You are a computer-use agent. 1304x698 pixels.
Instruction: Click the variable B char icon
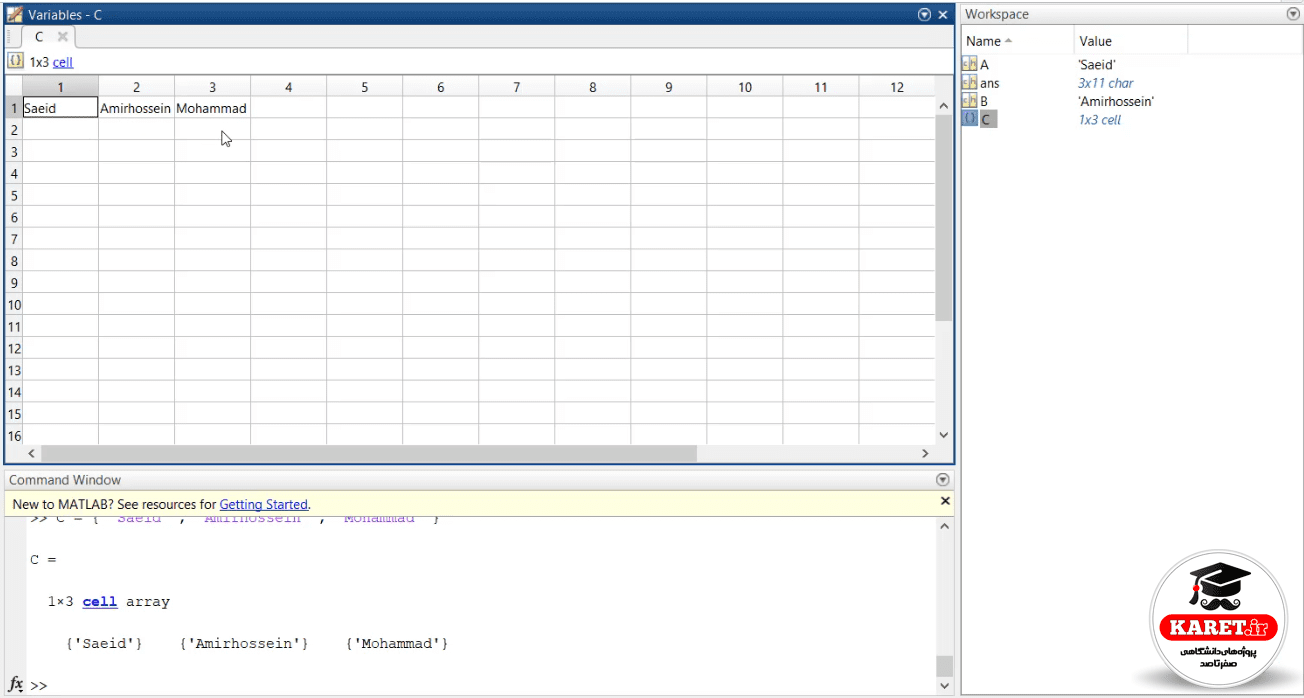[969, 101]
